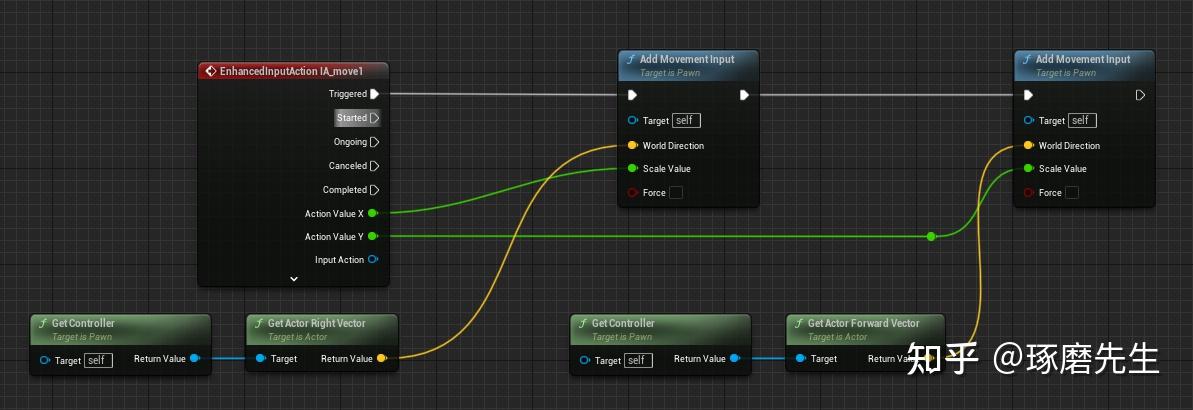
Task: Click the Ongoing execution pin
Action: pos(374,142)
